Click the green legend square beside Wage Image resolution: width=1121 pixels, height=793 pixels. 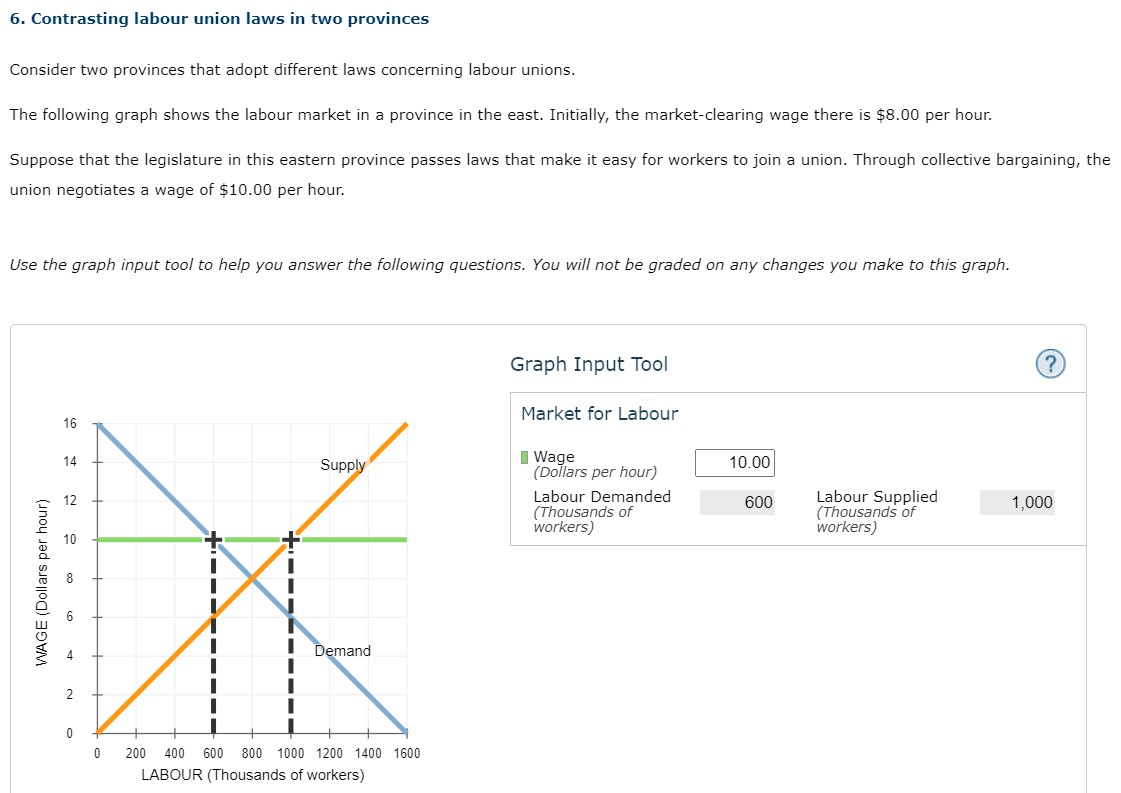pos(522,457)
